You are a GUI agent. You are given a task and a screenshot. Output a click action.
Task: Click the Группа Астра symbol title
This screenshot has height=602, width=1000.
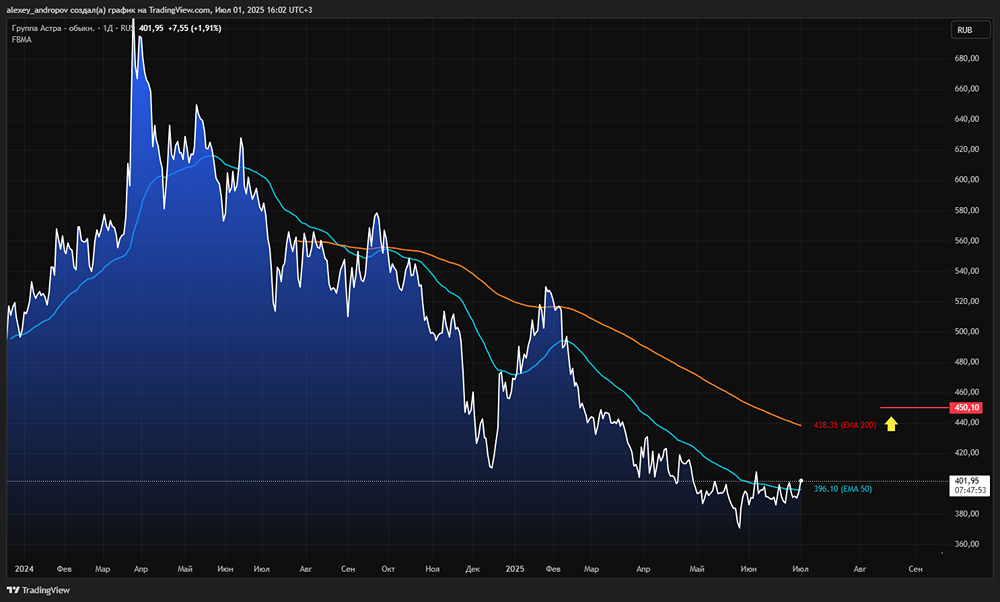coord(50,29)
